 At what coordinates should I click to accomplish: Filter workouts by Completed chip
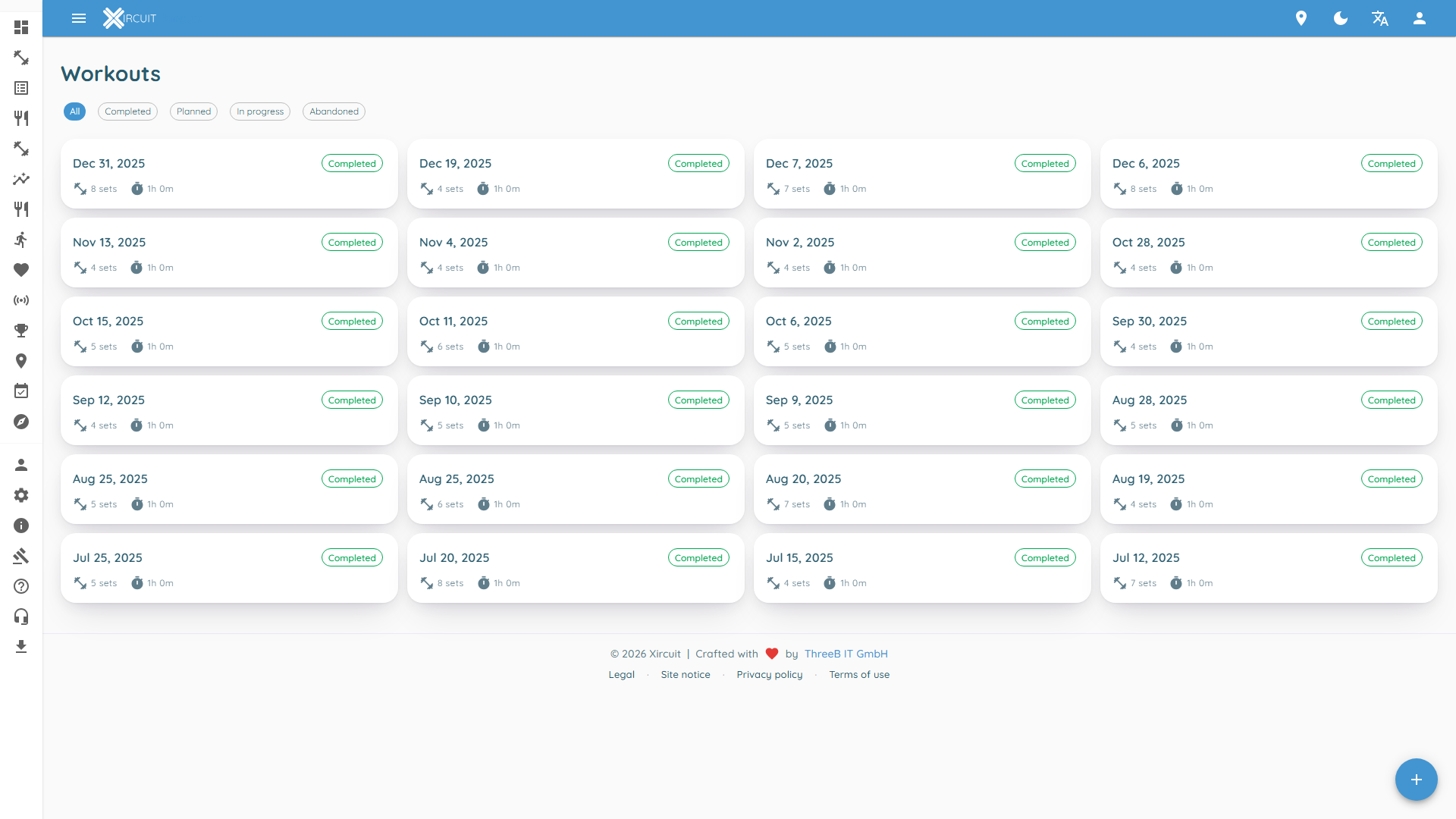pos(127,111)
